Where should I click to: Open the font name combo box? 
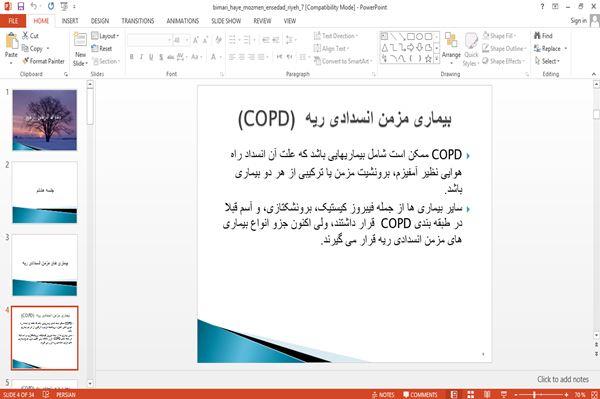149,40
